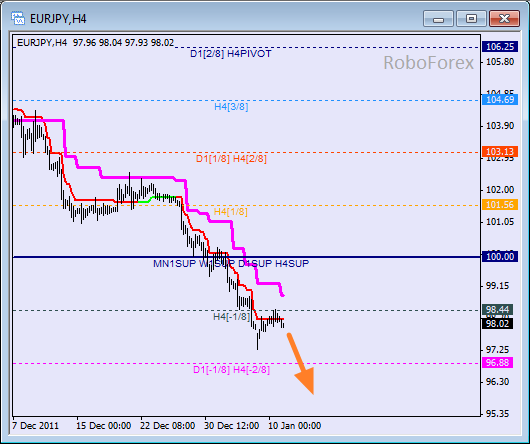Select the D1[-1/8] H4[-2/8] level label
Screen dimensions: 530x444
232,370
